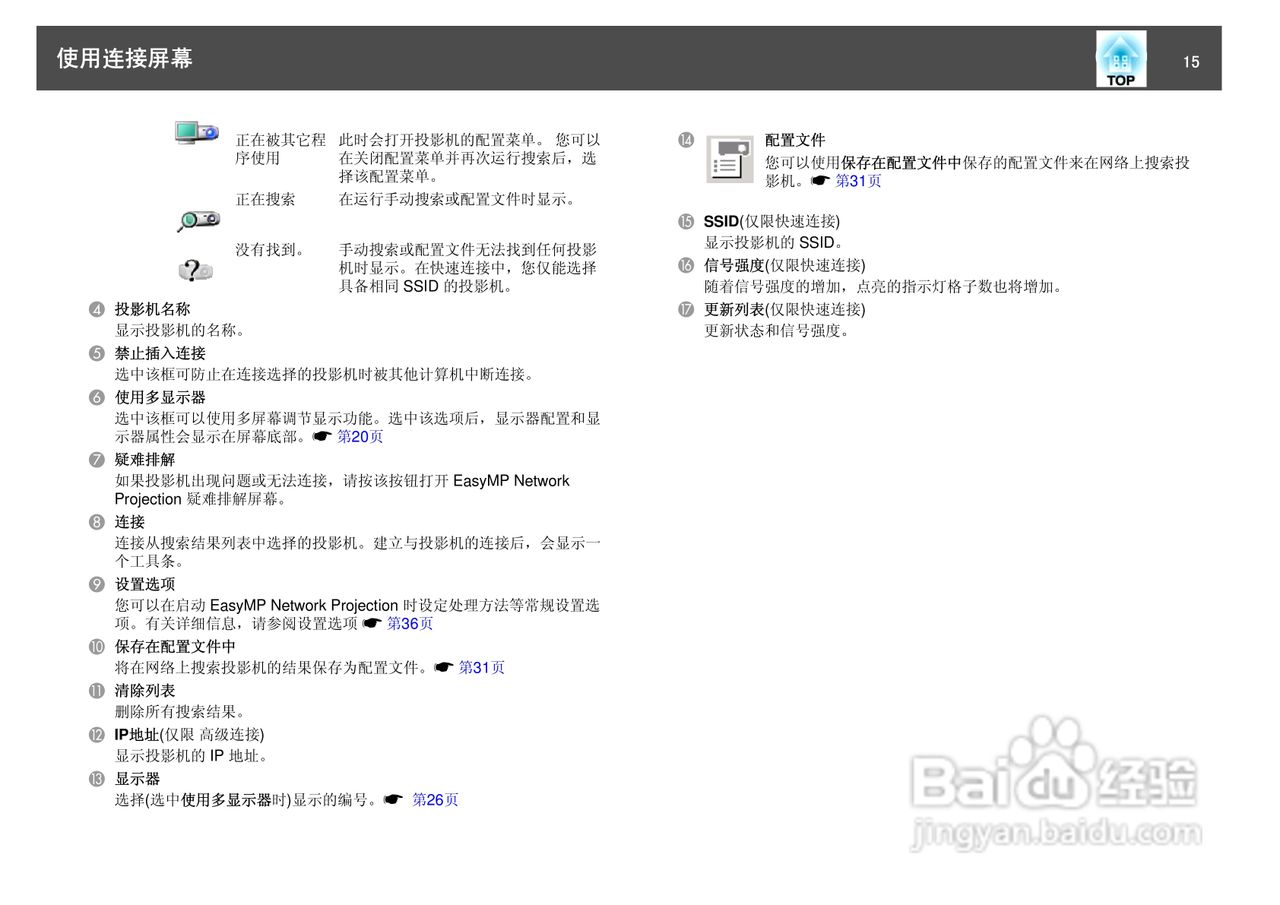Select numbered marker 5 beside 禁止插入连接
The image size is (1280, 905).
coord(96,353)
